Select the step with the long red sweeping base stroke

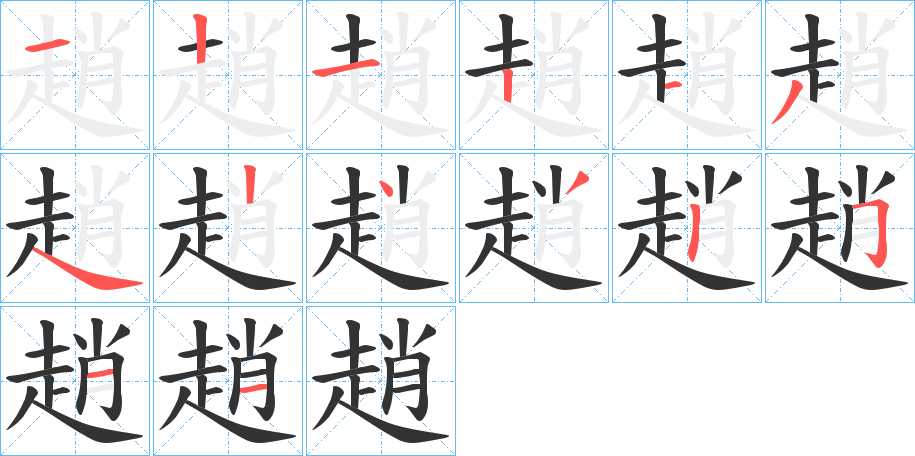coord(75,228)
